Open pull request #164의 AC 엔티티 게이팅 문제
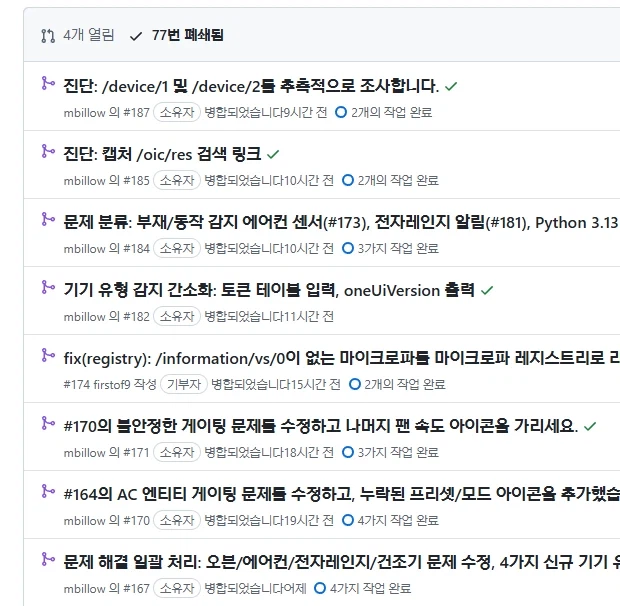This screenshot has width=620, height=606. (342, 494)
